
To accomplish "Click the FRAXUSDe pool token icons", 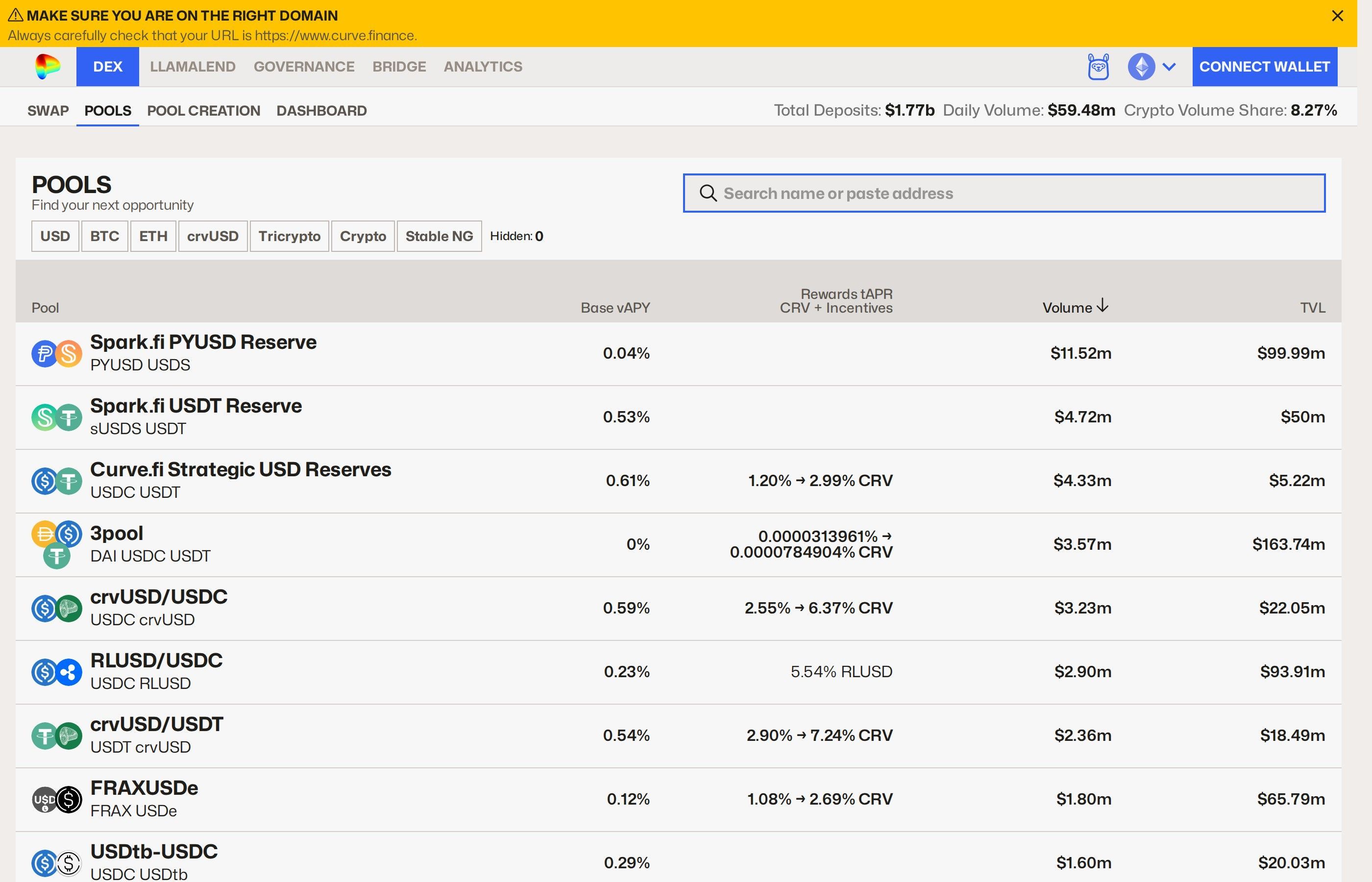I will click(57, 799).
